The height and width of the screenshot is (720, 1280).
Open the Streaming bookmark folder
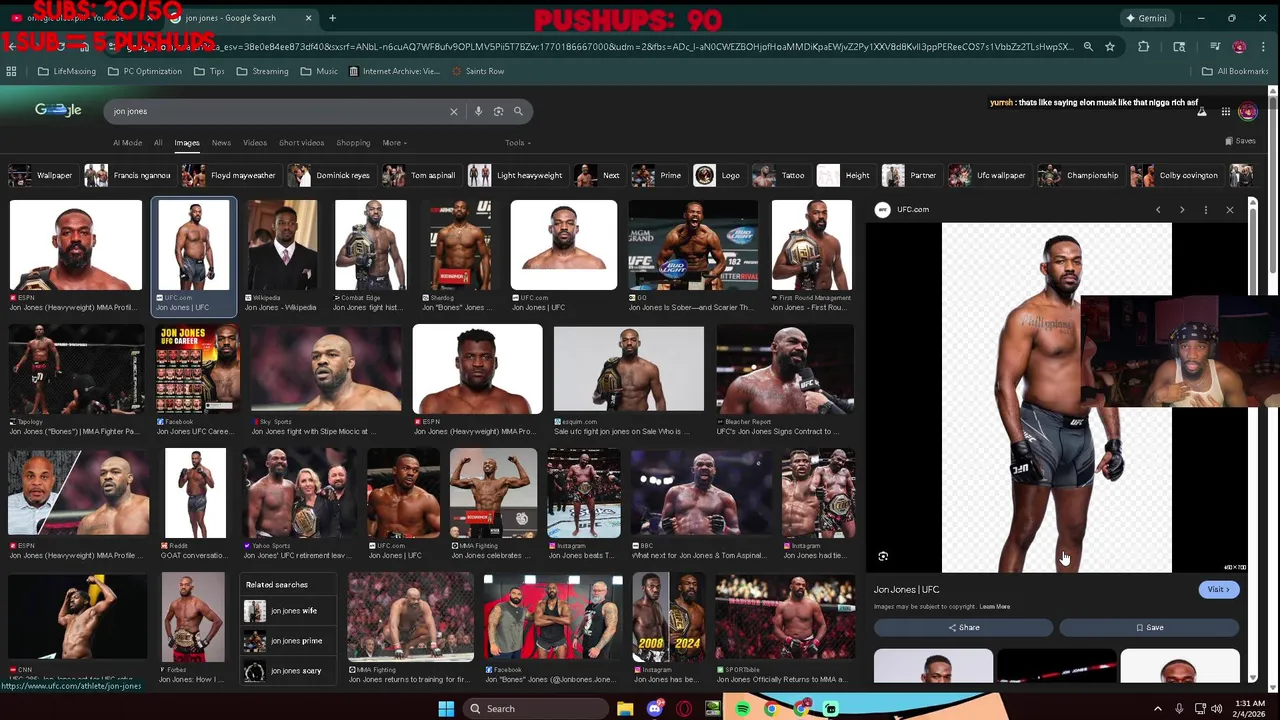click(262, 71)
